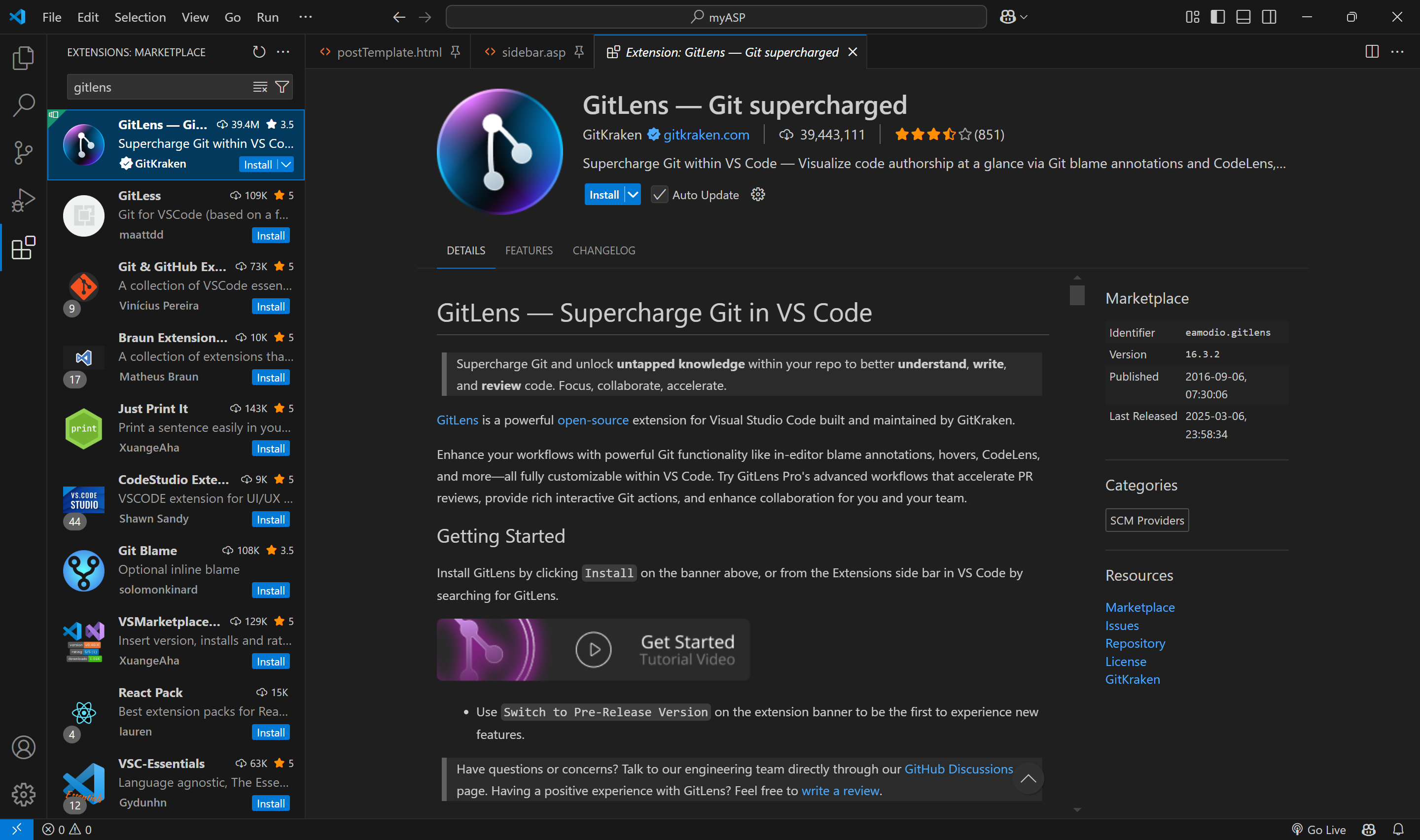
Task: Select the Just Print It extension
Action: click(x=176, y=428)
